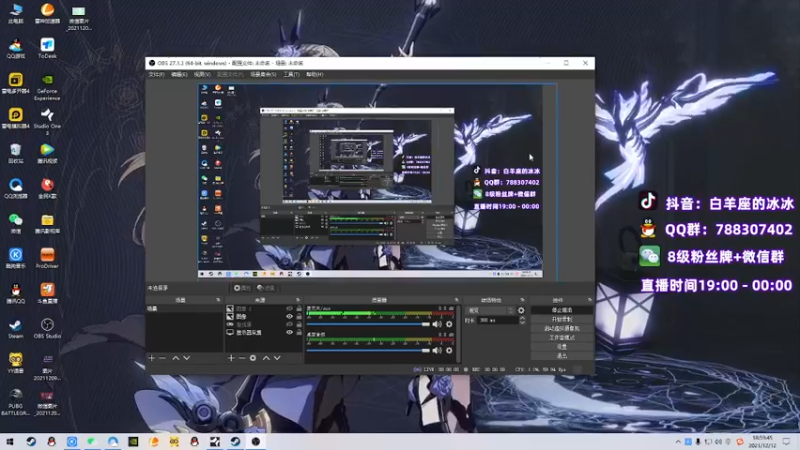This screenshot has height=450, width=800.
Task: Enable 工作室模式 studio mode button
Action: click(x=562, y=338)
